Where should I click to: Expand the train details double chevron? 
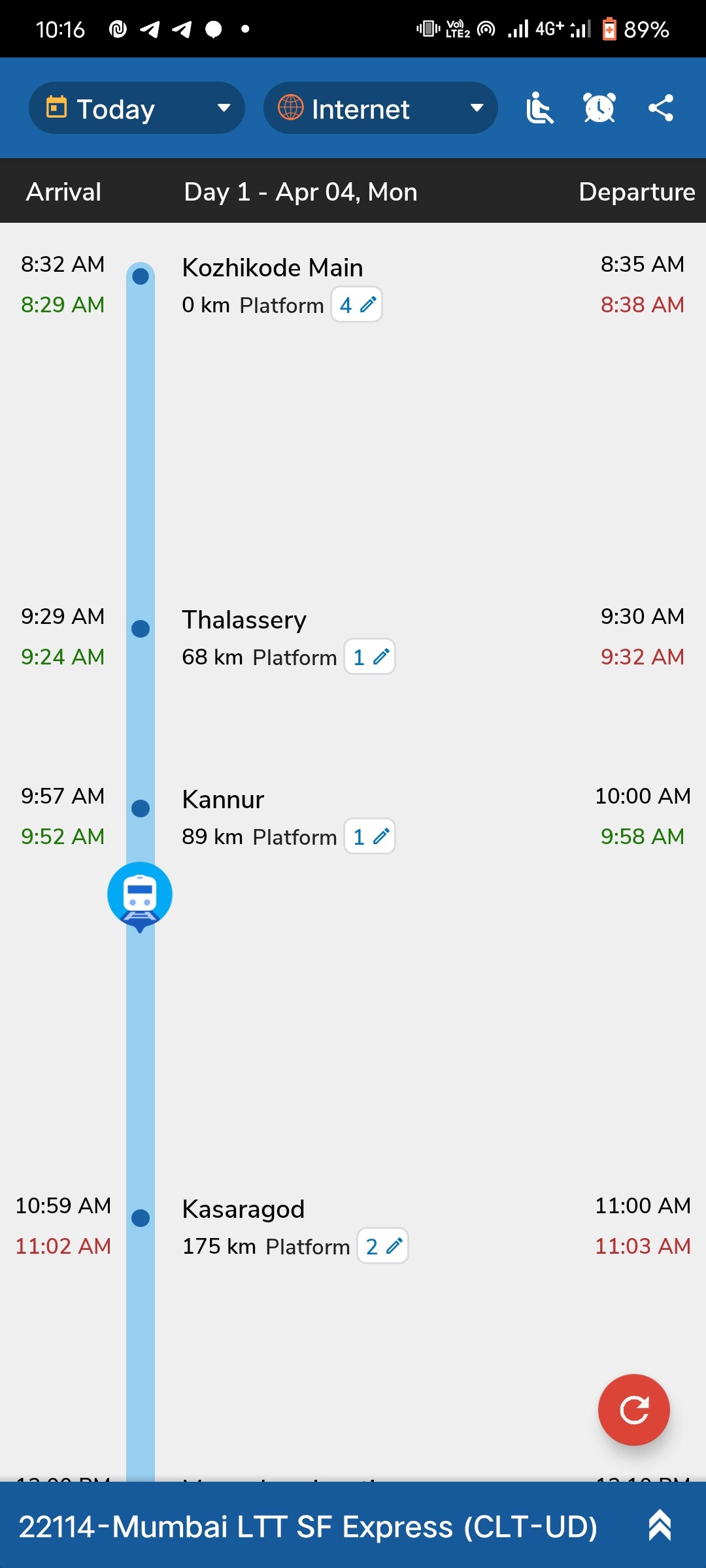(660, 1526)
